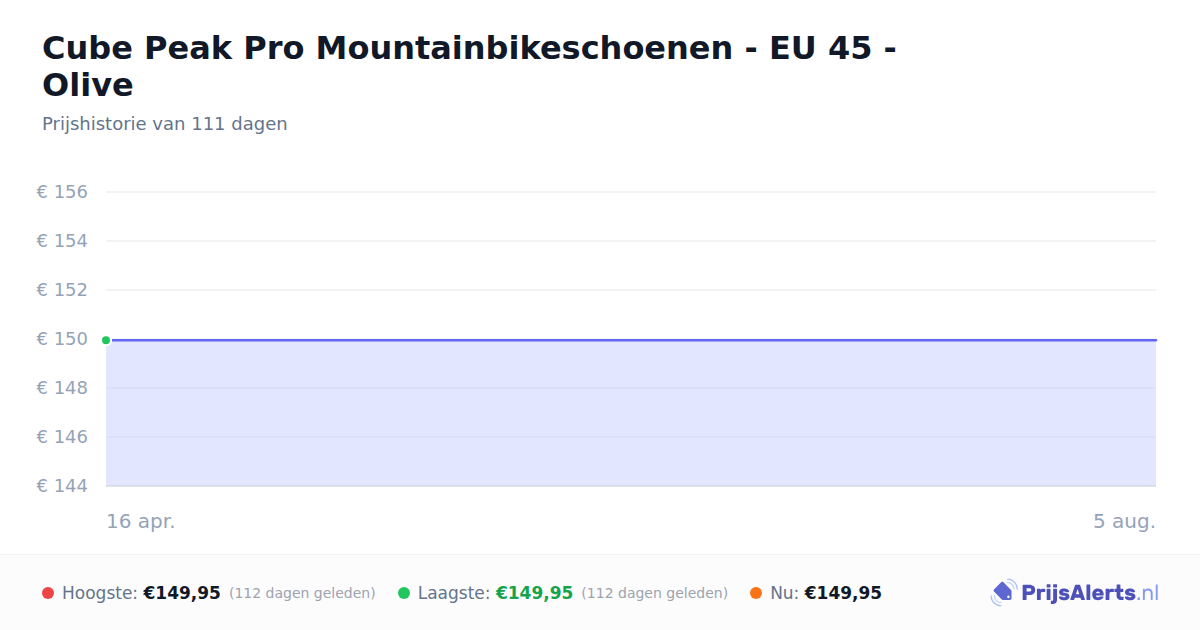Click the € 144 axis label
This screenshot has height=630, width=1200.
(62, 486)
